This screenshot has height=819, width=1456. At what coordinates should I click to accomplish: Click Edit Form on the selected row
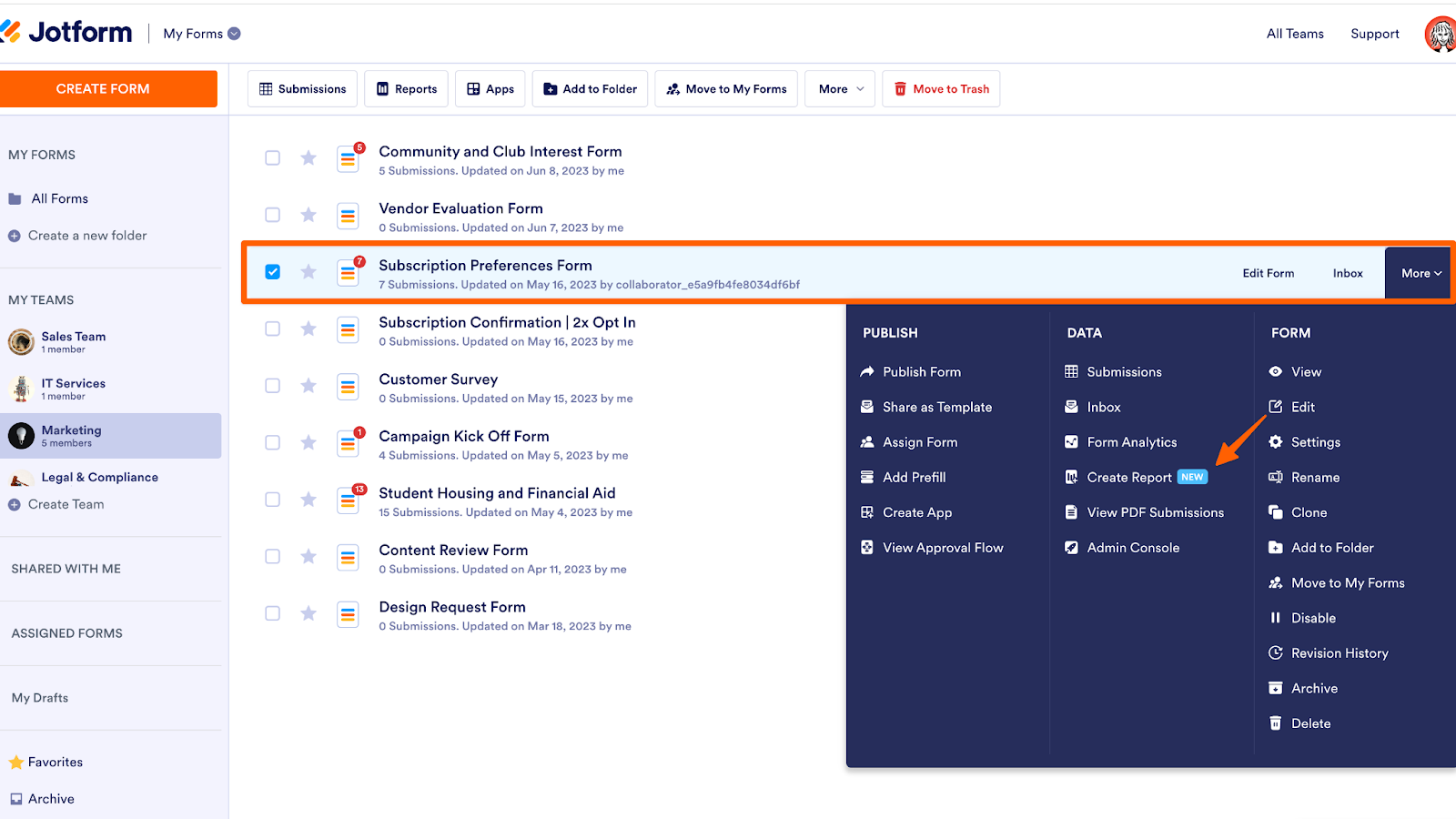[x=1269, y=273]
